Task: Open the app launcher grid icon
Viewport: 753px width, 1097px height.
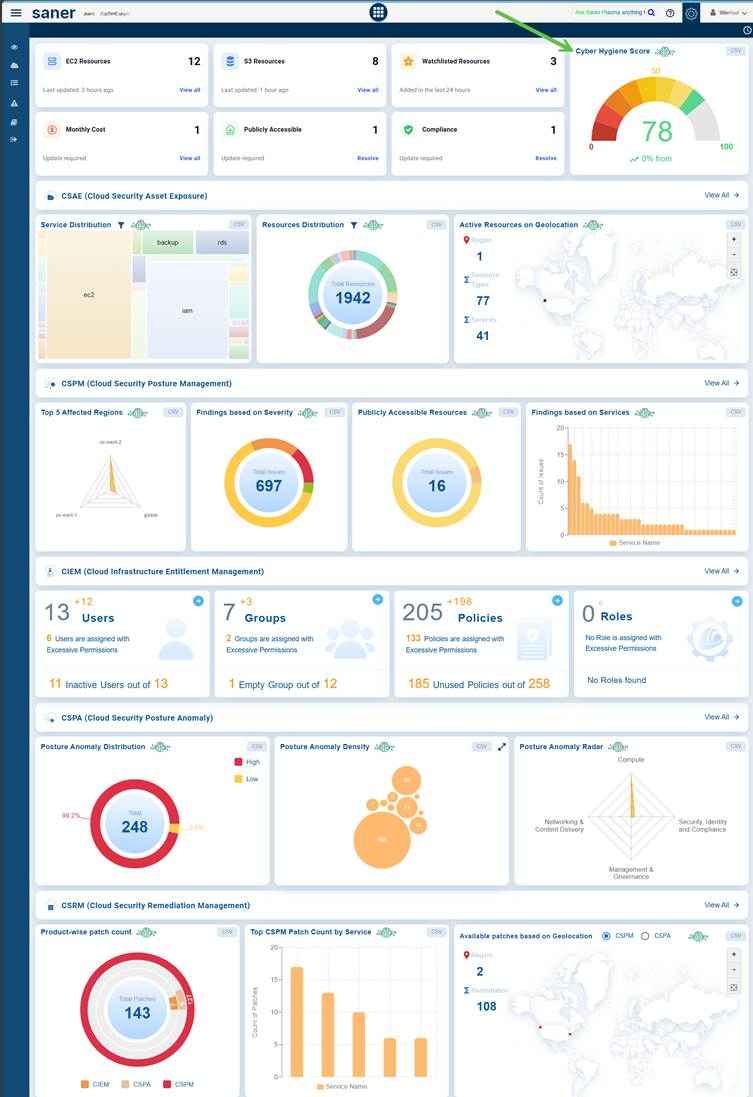Action: (x=378, y=12)
